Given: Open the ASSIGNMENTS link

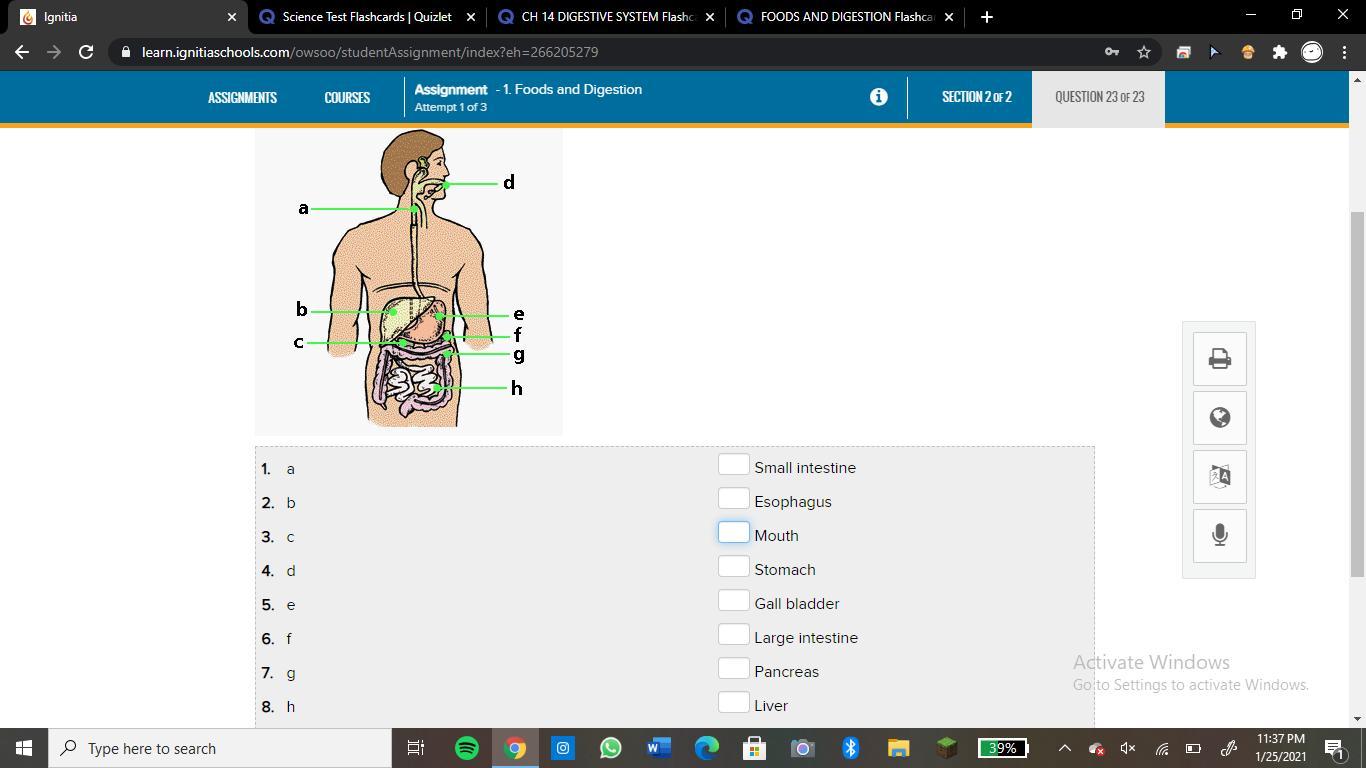Looking at the screenshot, I should [242, 97].
